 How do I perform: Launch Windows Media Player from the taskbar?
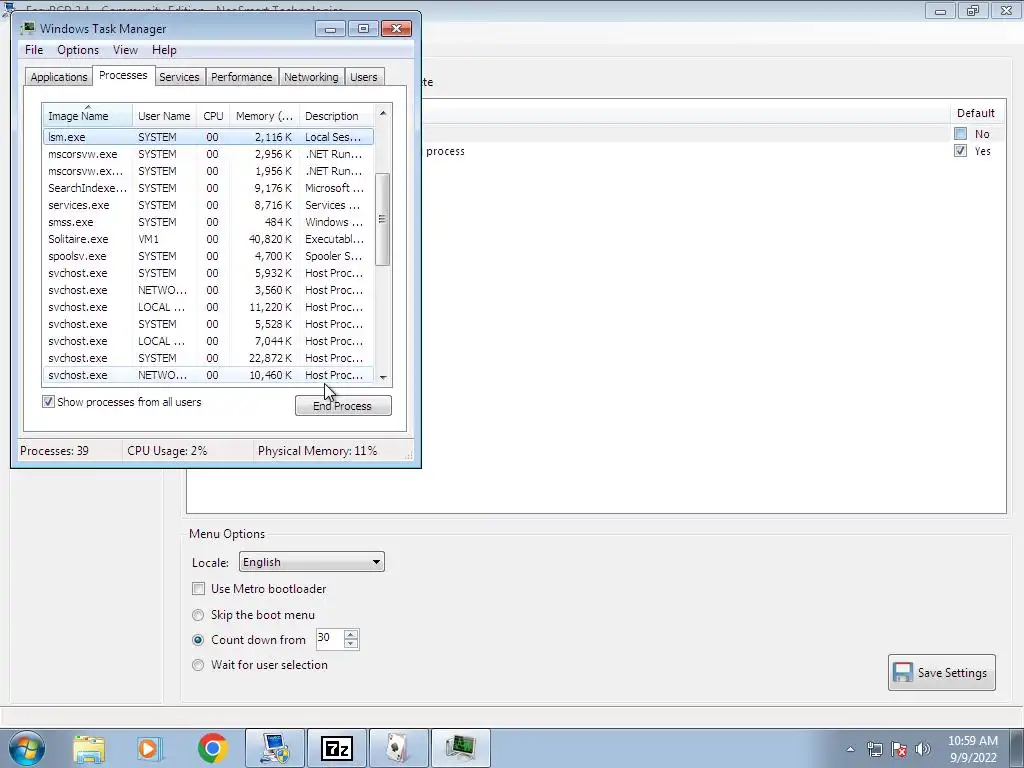pos(150,748)
